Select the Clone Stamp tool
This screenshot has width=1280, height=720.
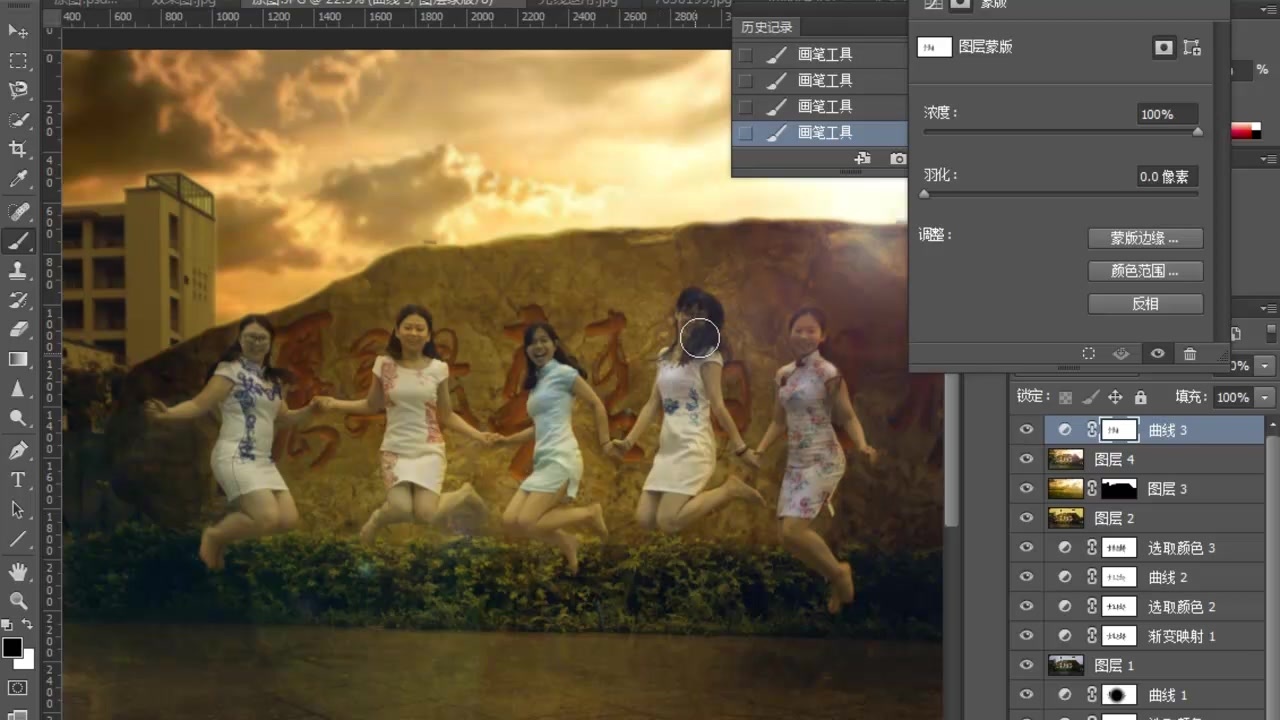tap(18, 271)
